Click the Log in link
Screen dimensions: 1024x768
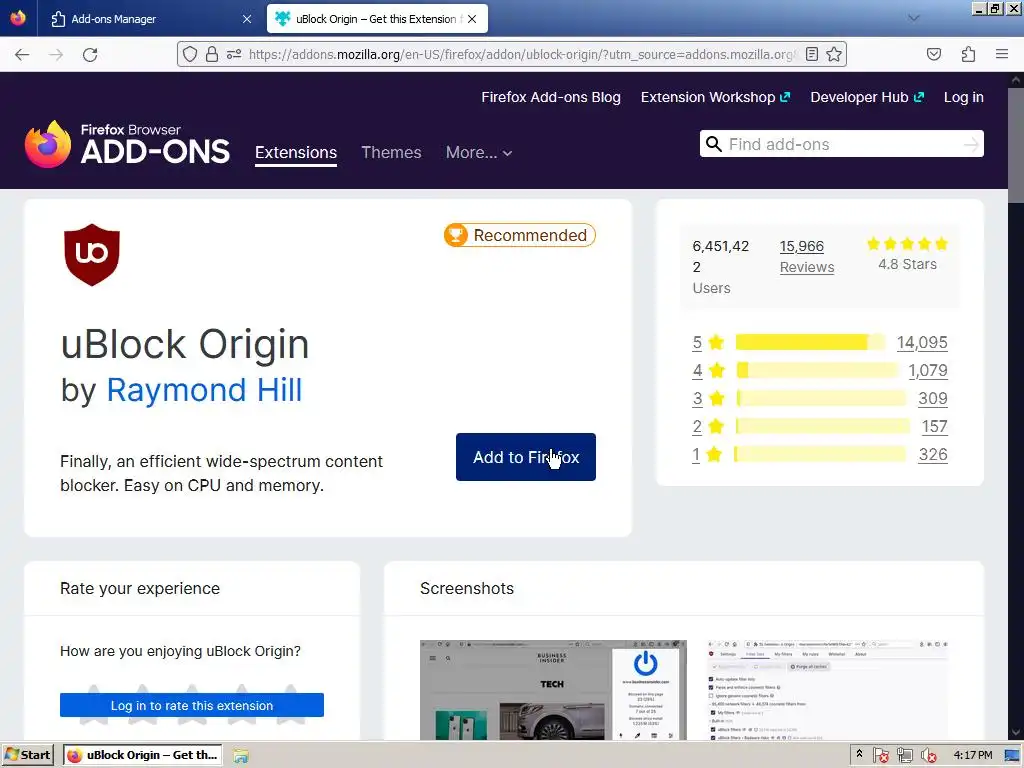coord(963,97)
